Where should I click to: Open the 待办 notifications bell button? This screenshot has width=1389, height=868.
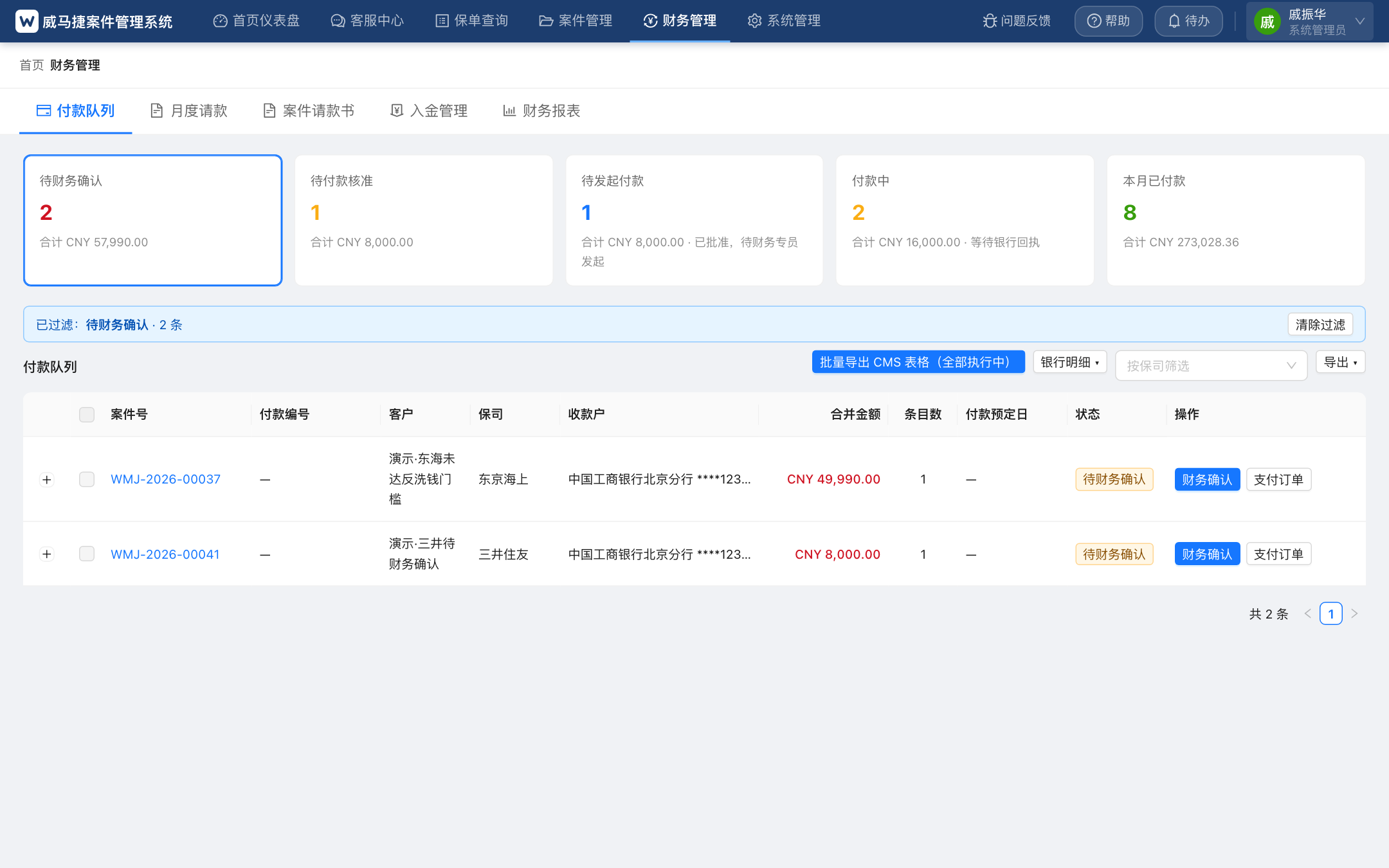pos(1188,21)
